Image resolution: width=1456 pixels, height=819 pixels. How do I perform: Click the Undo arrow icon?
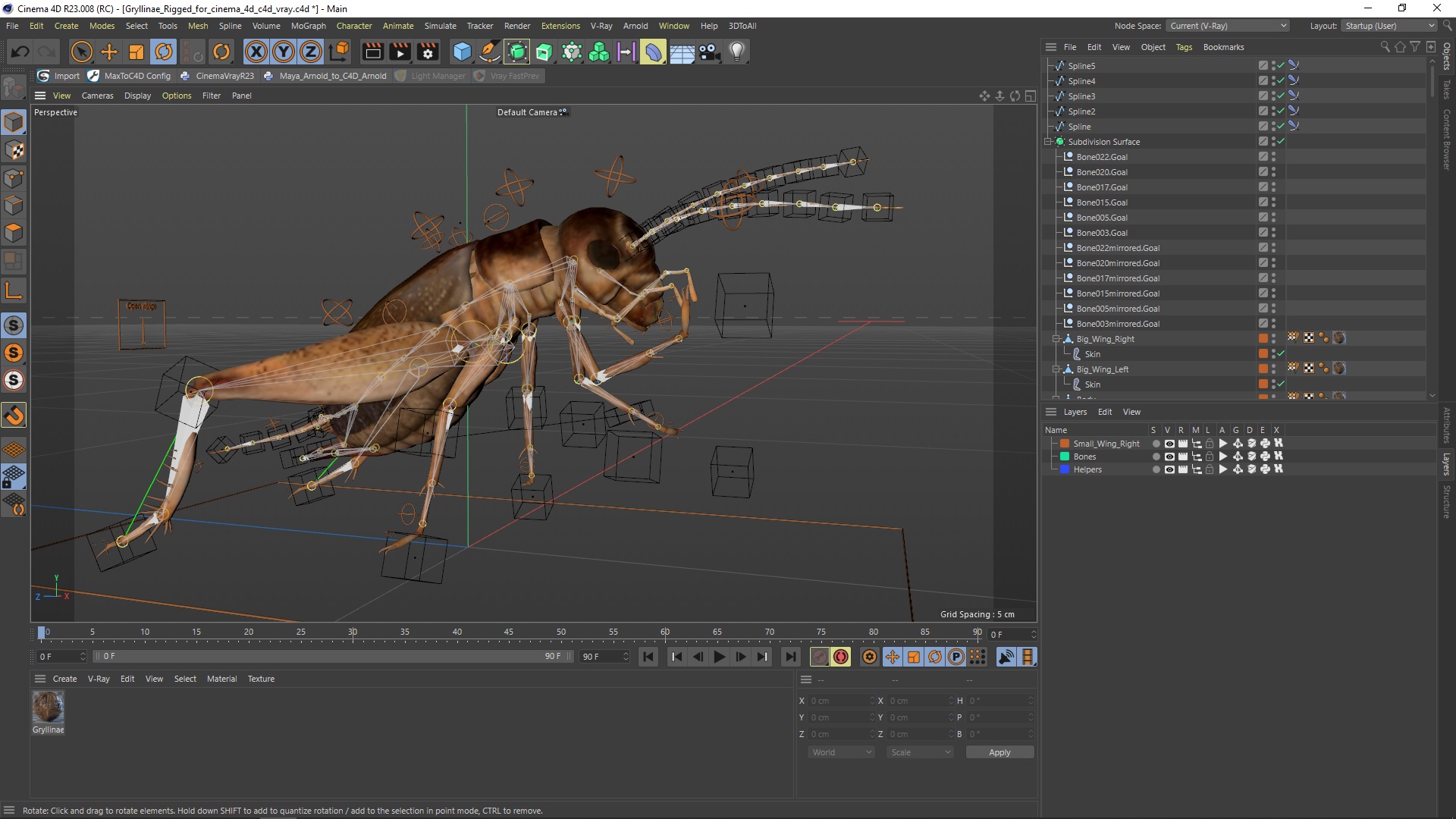pyautogui.click(x=20, y=52)
